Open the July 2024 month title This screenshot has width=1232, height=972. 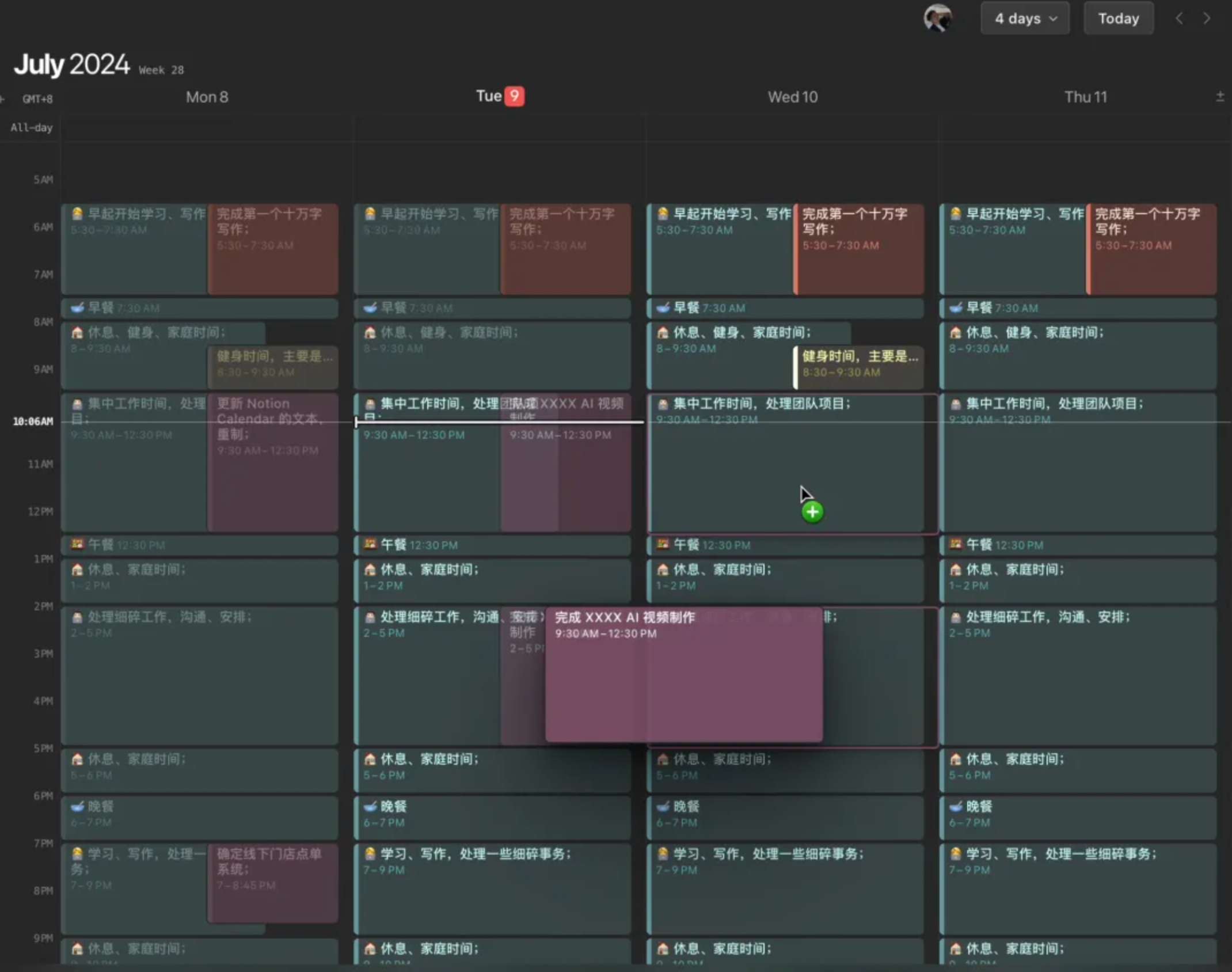(71, 64)
